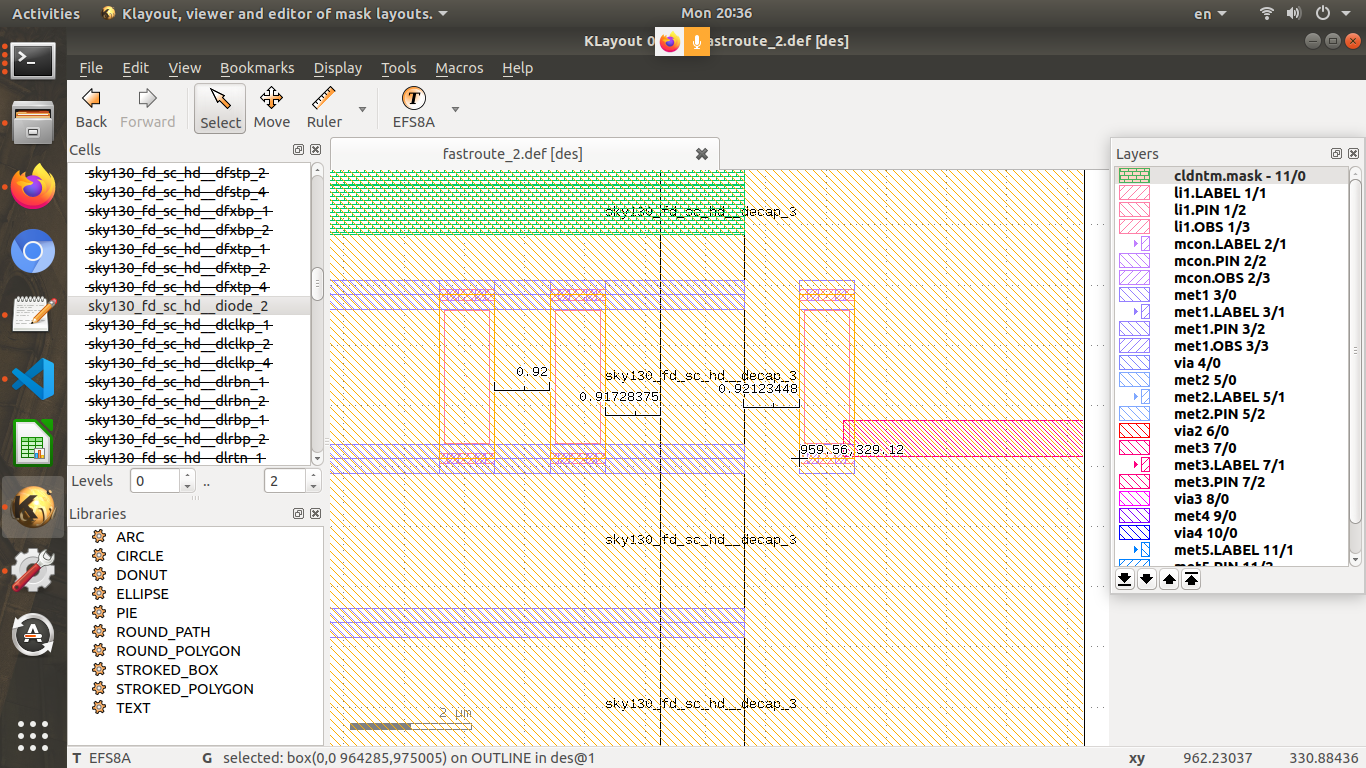Activate the Select arrow tool
Screen dimensions: 1366x768
tap(219, 107)
